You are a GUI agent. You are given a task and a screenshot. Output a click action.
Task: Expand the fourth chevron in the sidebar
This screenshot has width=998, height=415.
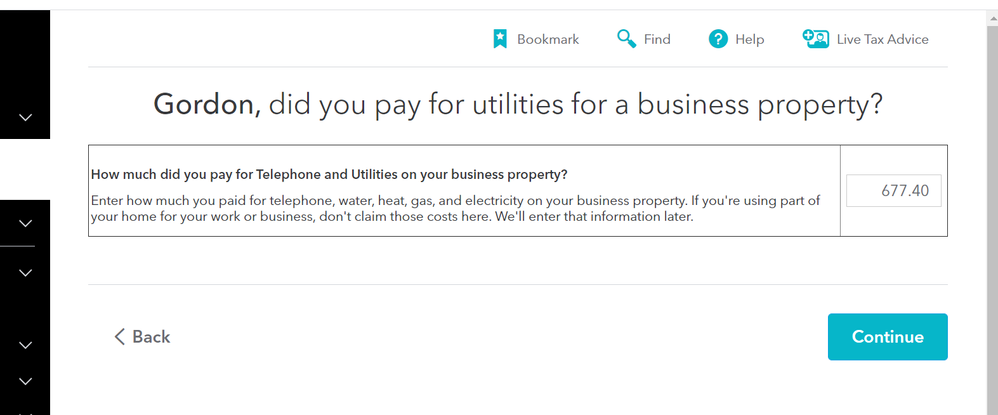pos(25,346)
